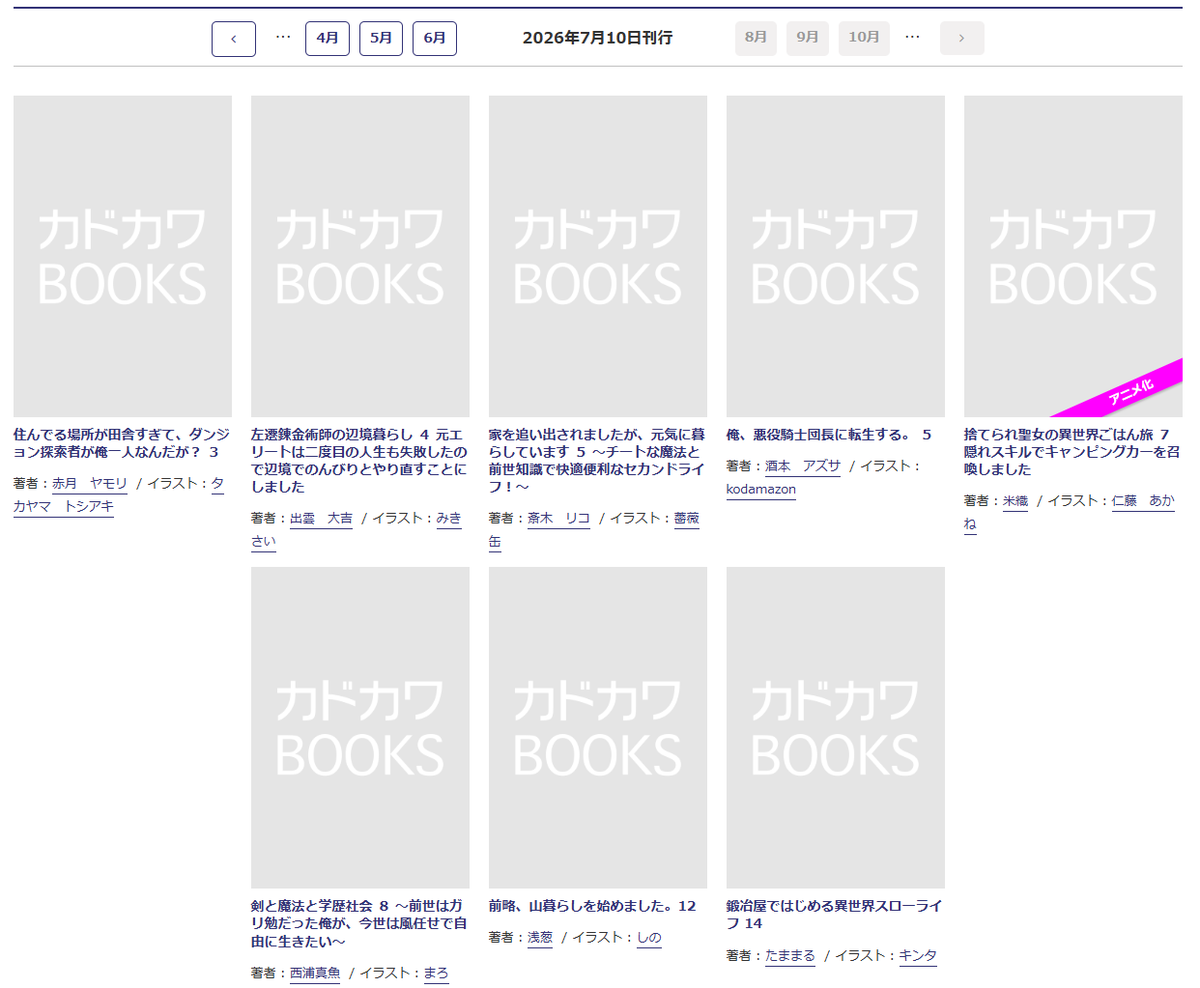Screen dimensions: 1200x988
Task: Visit author 出雲 大吉
Action: tap(321, 518)
